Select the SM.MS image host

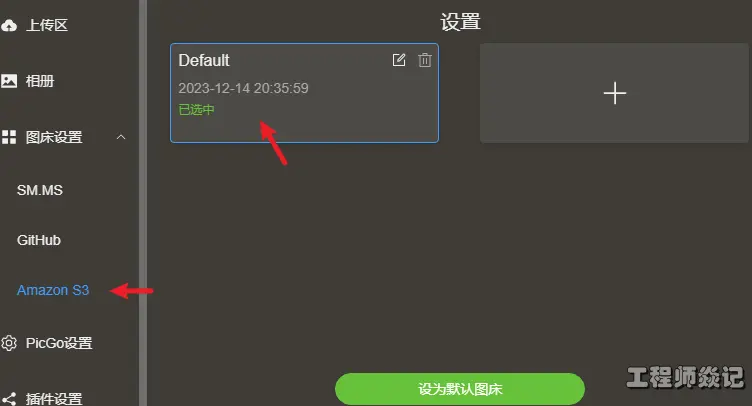coord(40,190)
